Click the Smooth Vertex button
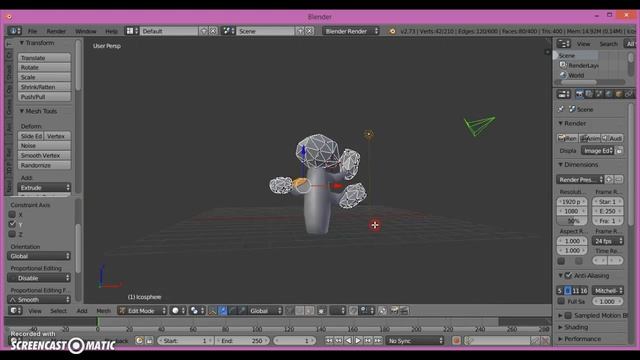 click(44, 156)
